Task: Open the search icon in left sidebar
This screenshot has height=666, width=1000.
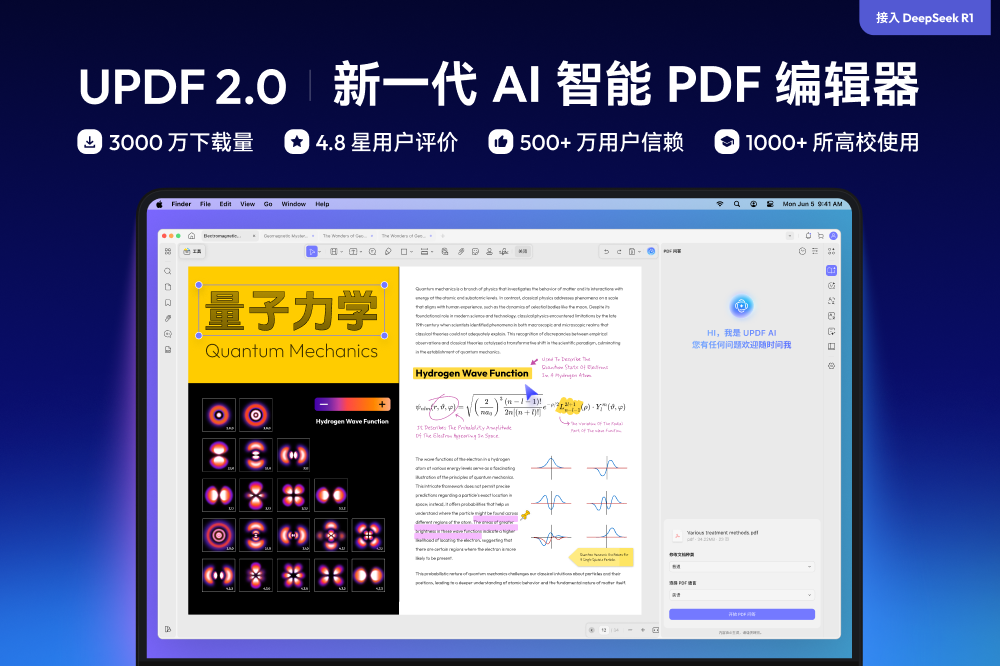Action: pyautogui.click(x=168, y=271)
